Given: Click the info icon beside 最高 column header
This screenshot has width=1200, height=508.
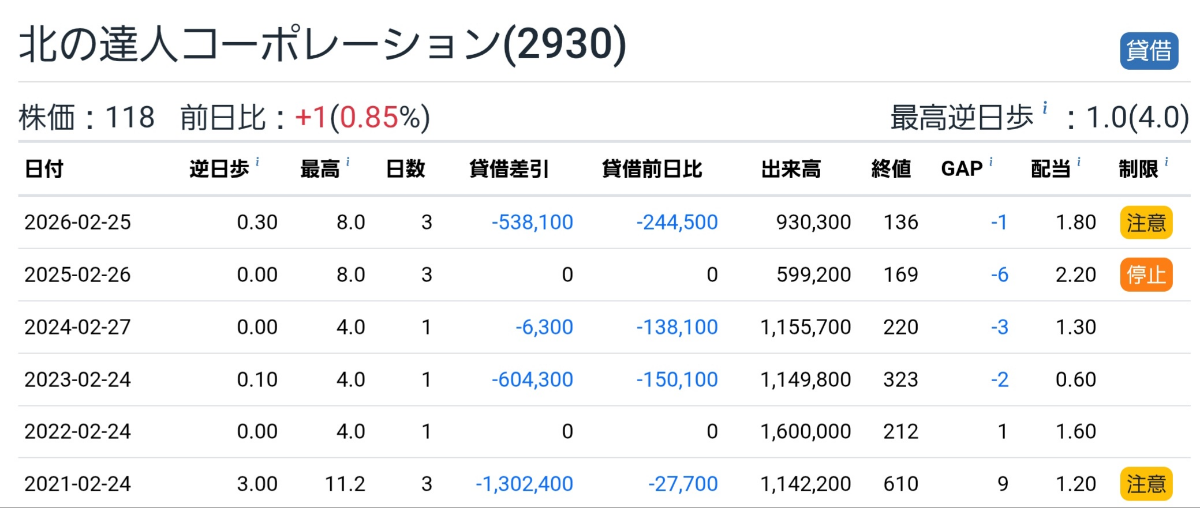Looking at the screenshot, I should pos(347,162).
